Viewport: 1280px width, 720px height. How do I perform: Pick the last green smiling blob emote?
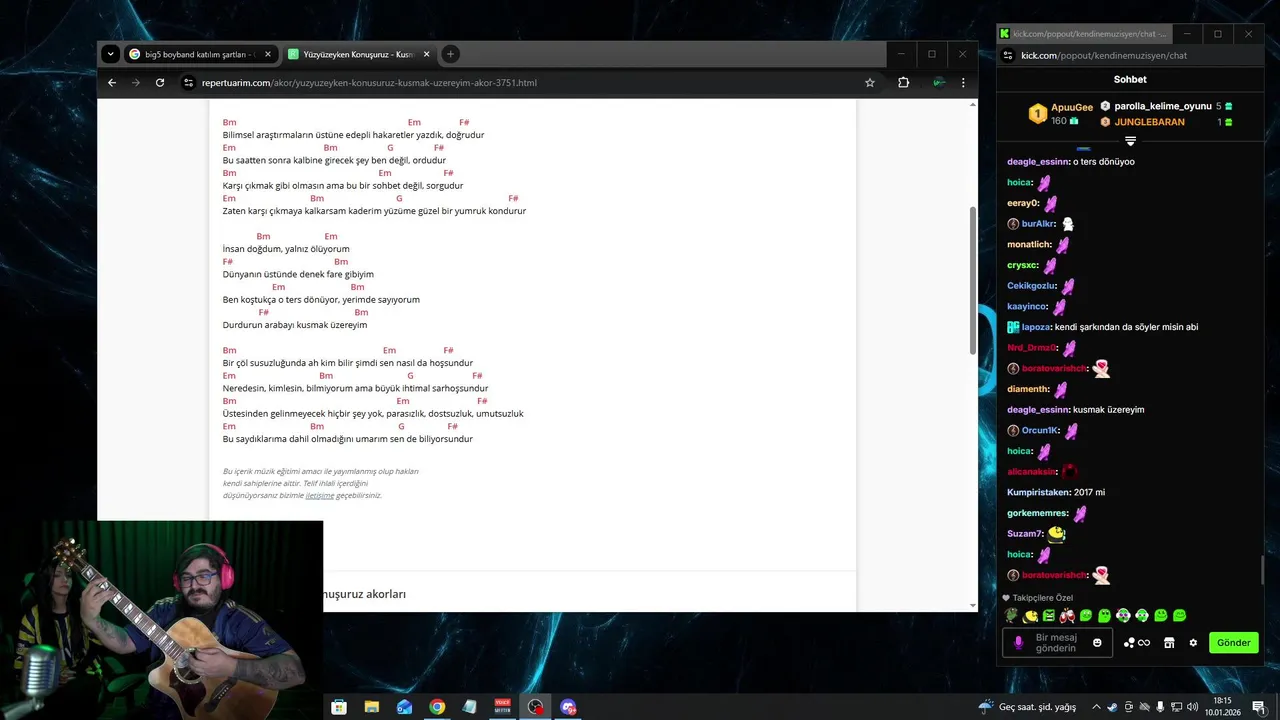(x=1180, y=616)
